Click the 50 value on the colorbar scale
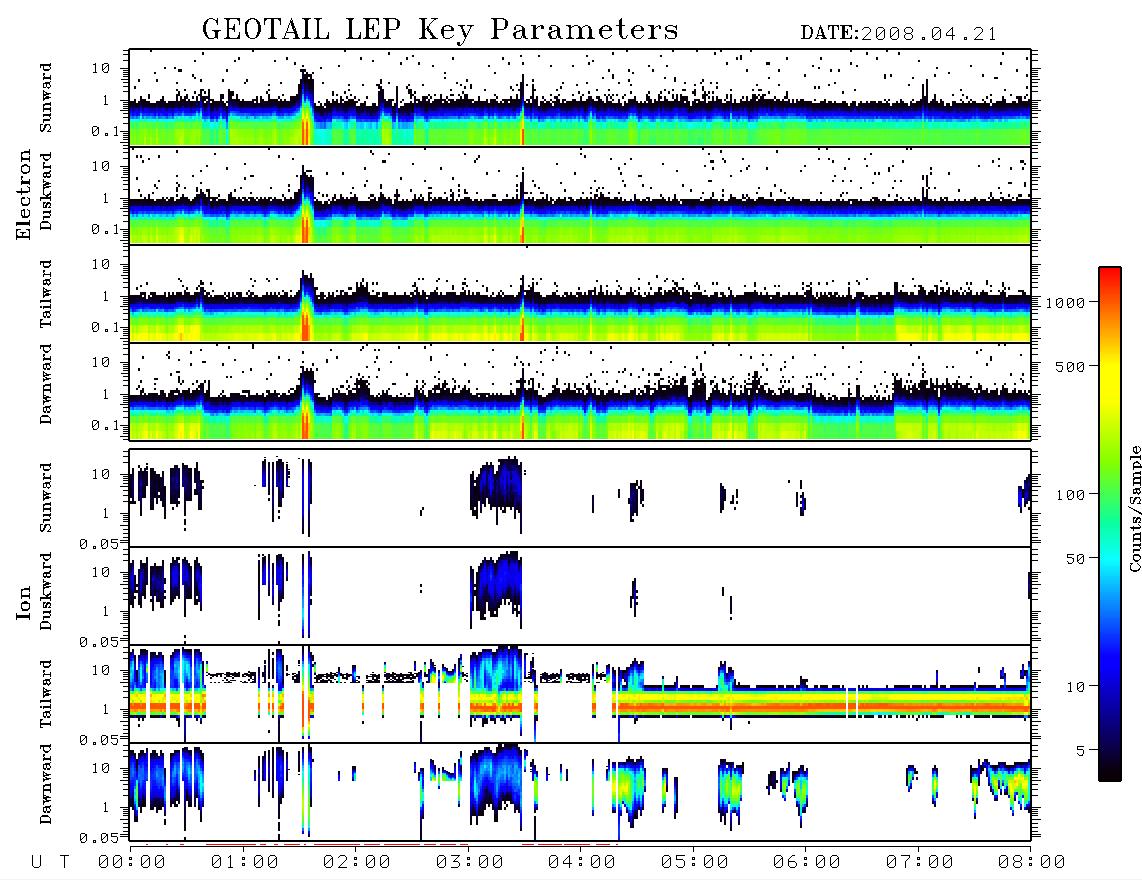1142x880 pixels. point(1075,559)
